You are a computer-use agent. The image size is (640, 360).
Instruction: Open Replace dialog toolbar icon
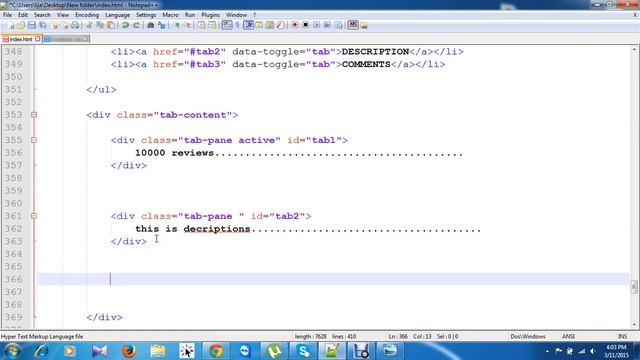162,25
